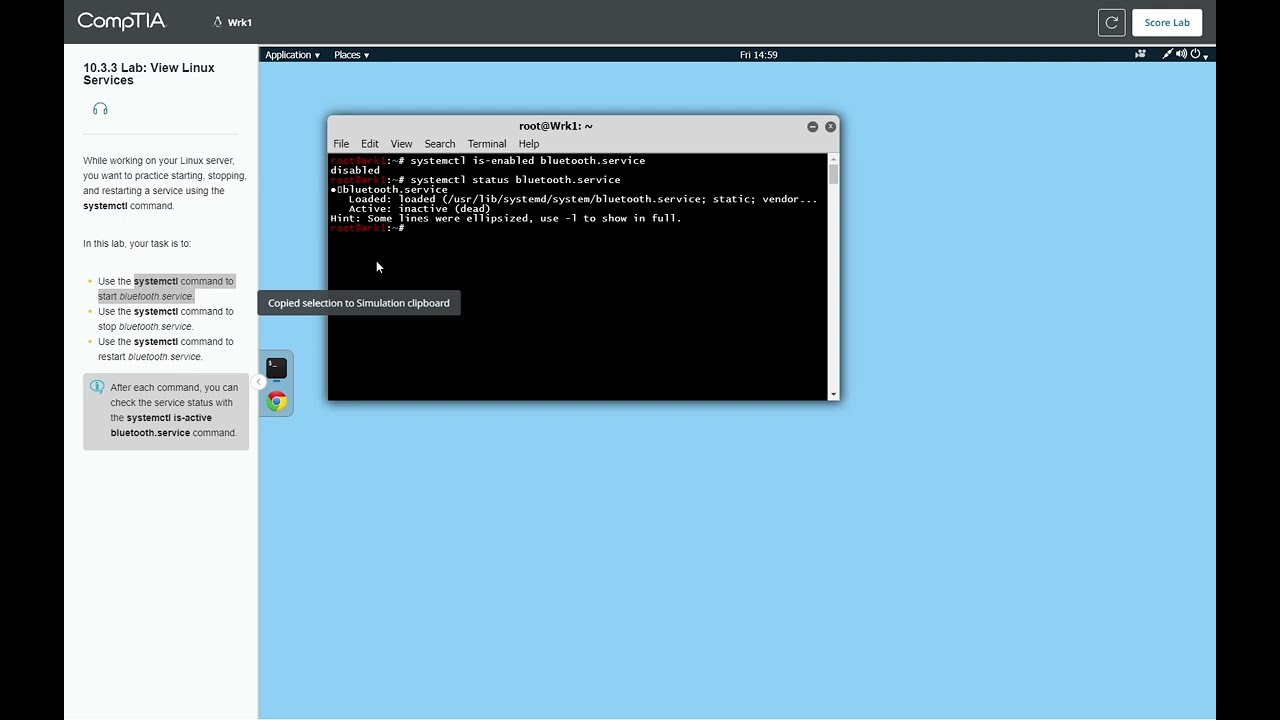
Task: Click the '10.3.3 Lab: View Linux Services' heading
Action: click(x=149, y=74)
